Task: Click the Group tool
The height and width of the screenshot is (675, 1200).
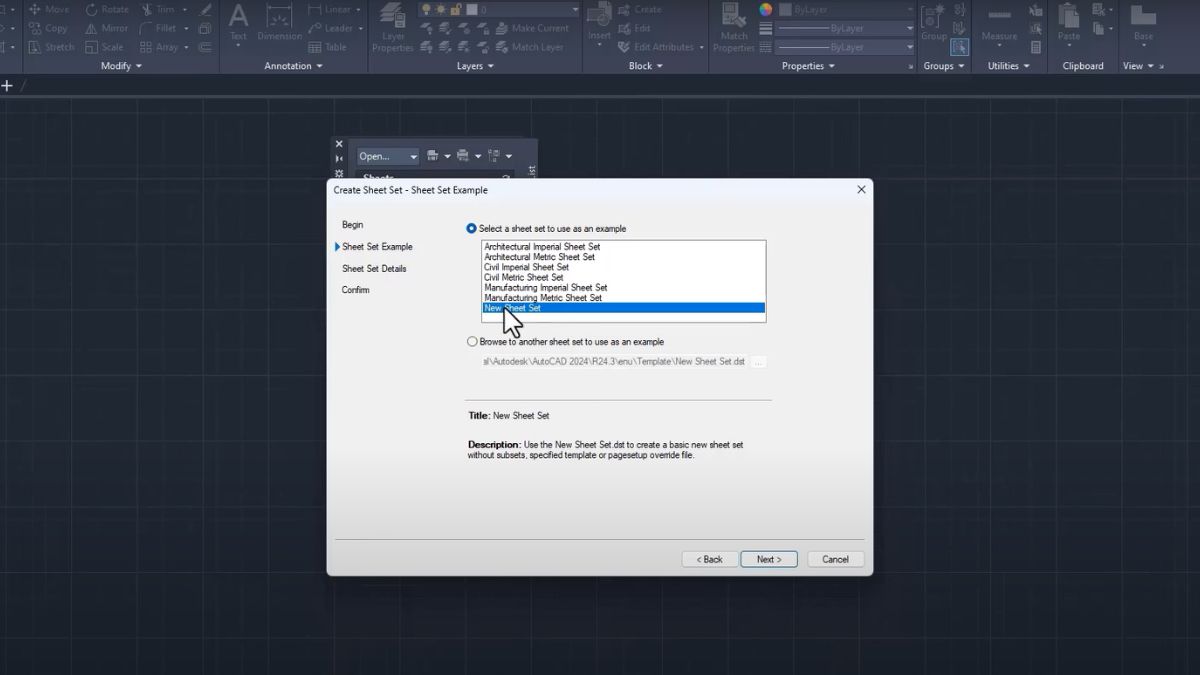Action: click(934, 24)
